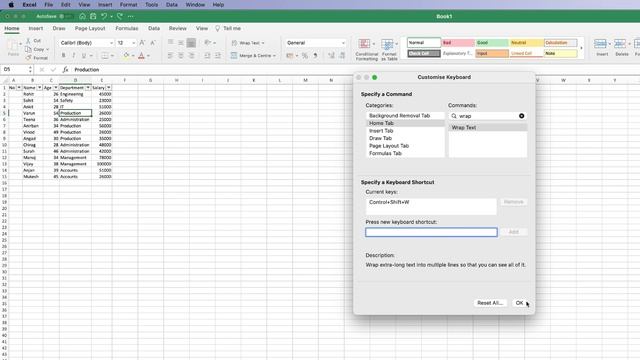Image resolution: width=640 pixels, height=360 pixels.
Task: Apply comma style number format
Action: click(x=316, y=56)
